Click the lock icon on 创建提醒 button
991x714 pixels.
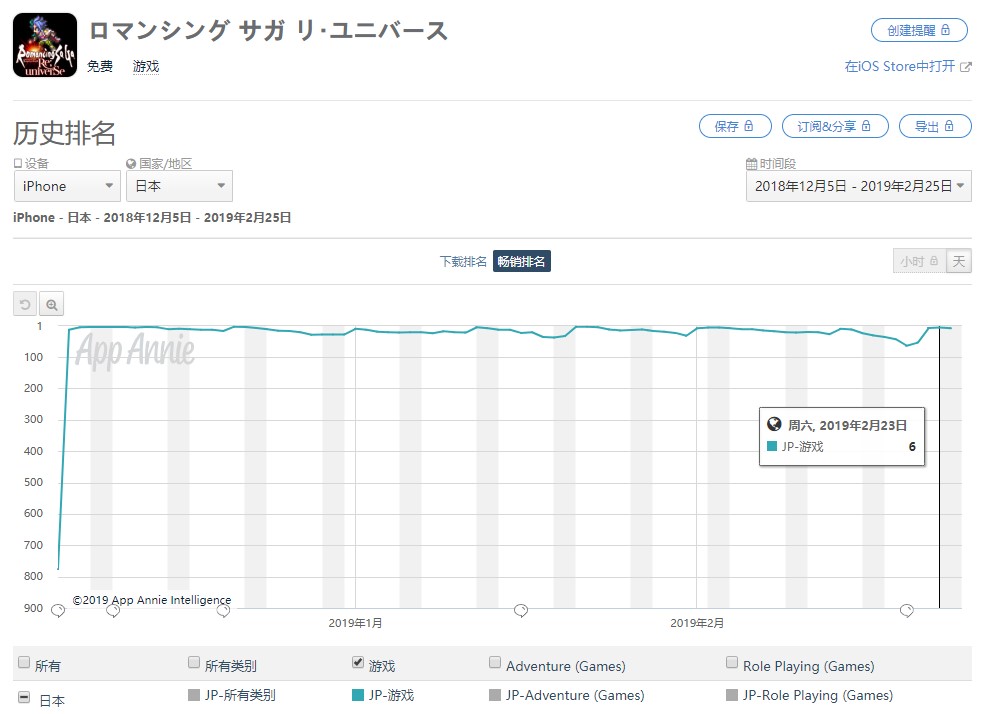(x=945, y=30)
